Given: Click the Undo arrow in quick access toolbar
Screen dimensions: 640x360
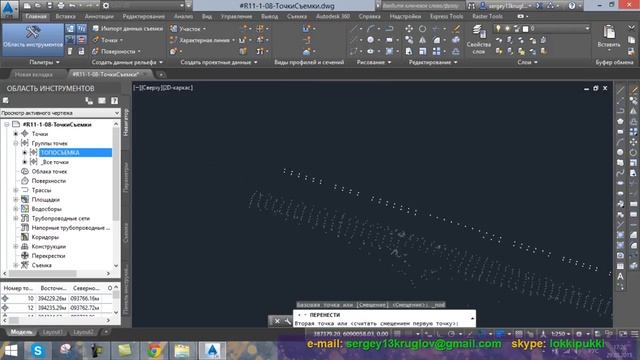Looking at the screenshot, I should [x=72, y=6].
